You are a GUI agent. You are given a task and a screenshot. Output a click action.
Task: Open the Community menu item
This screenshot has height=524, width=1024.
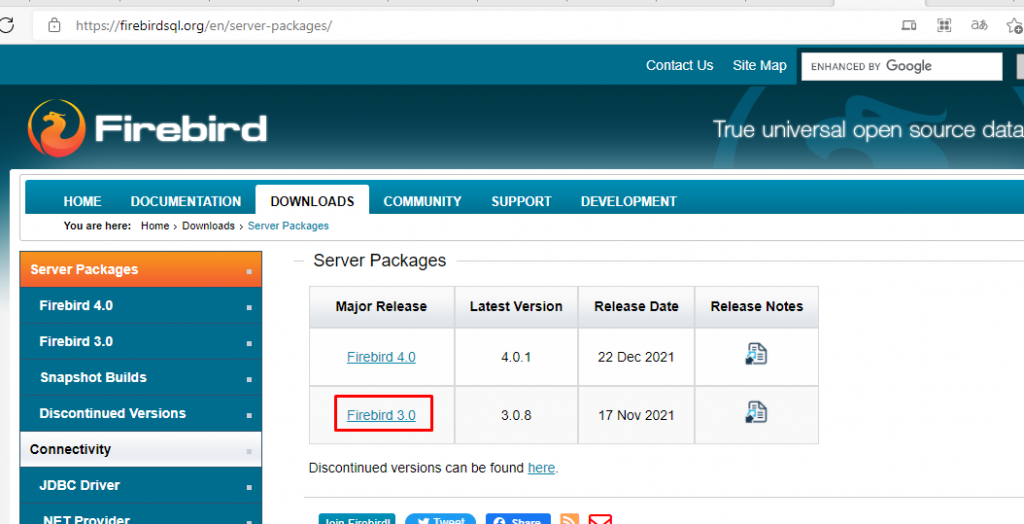point(422,201)
